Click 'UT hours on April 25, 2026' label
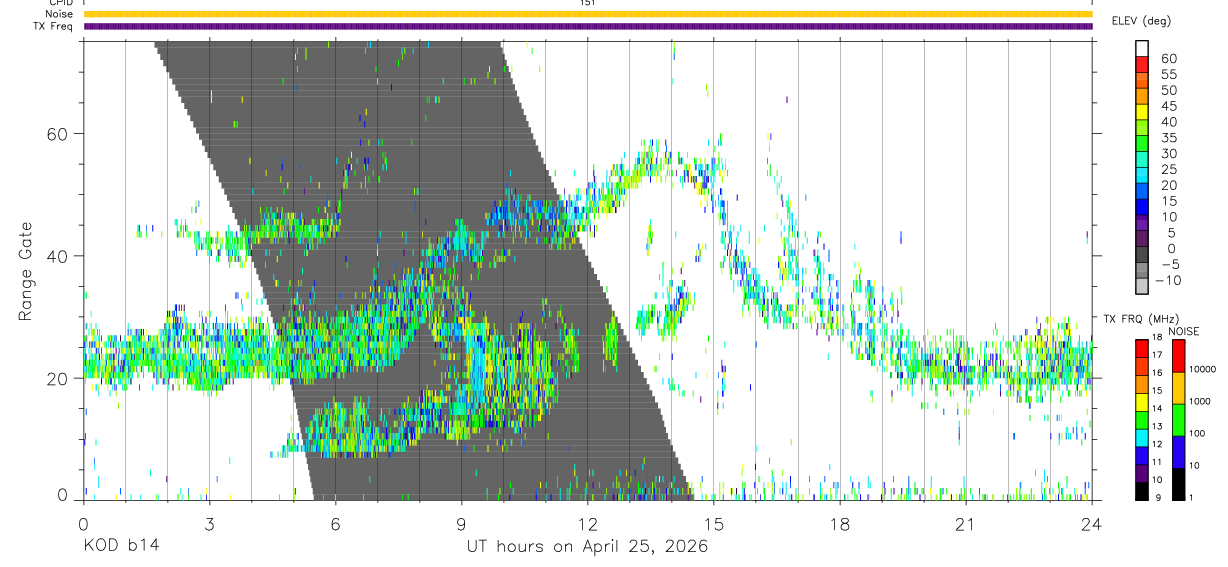1228x567 pixels. [587, 547]
